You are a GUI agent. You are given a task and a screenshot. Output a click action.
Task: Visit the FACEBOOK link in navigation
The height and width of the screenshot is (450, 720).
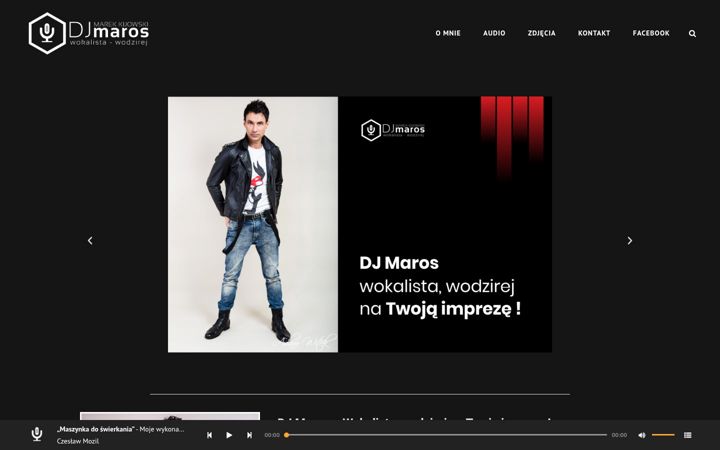coord(651,33)
